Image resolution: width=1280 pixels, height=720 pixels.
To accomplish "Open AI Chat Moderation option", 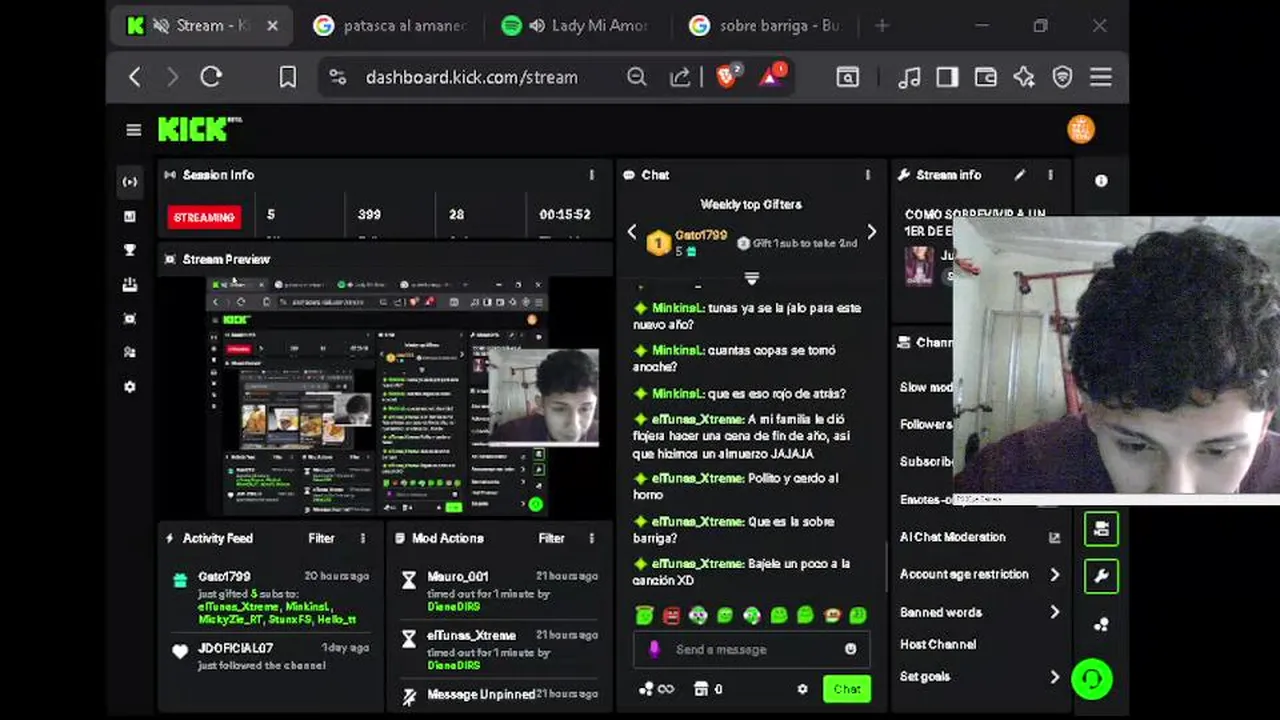I will pos(953,537).
